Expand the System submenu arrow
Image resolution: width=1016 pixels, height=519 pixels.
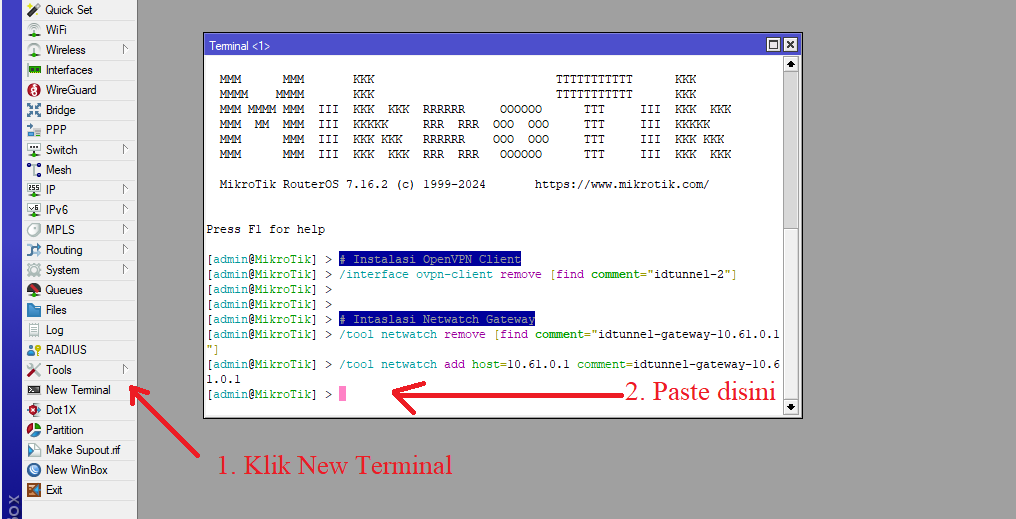125,270
